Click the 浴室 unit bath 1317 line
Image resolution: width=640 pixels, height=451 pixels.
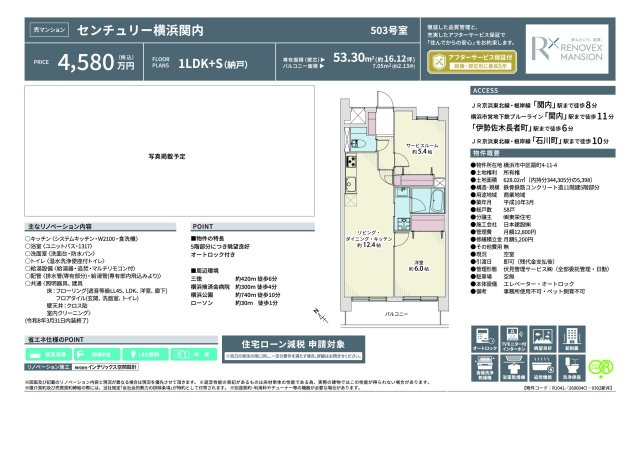[x=59, y=246]
